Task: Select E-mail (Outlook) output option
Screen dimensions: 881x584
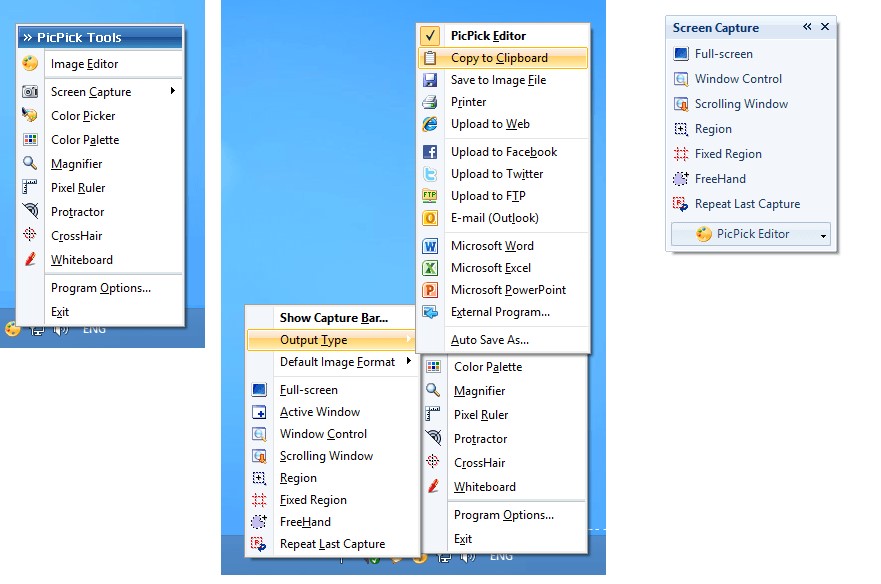Action: tap(494, 218)
